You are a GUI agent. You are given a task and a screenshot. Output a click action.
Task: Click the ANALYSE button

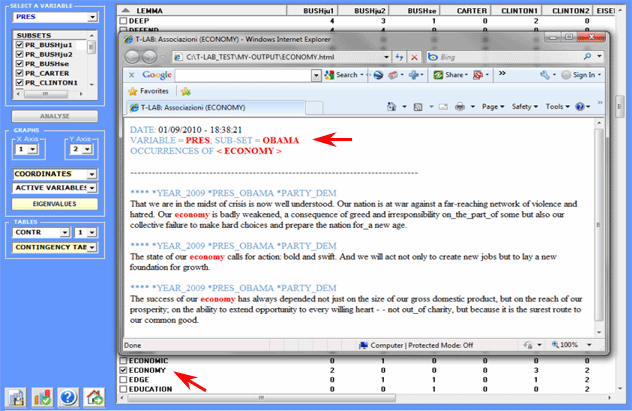pos(55,116)
